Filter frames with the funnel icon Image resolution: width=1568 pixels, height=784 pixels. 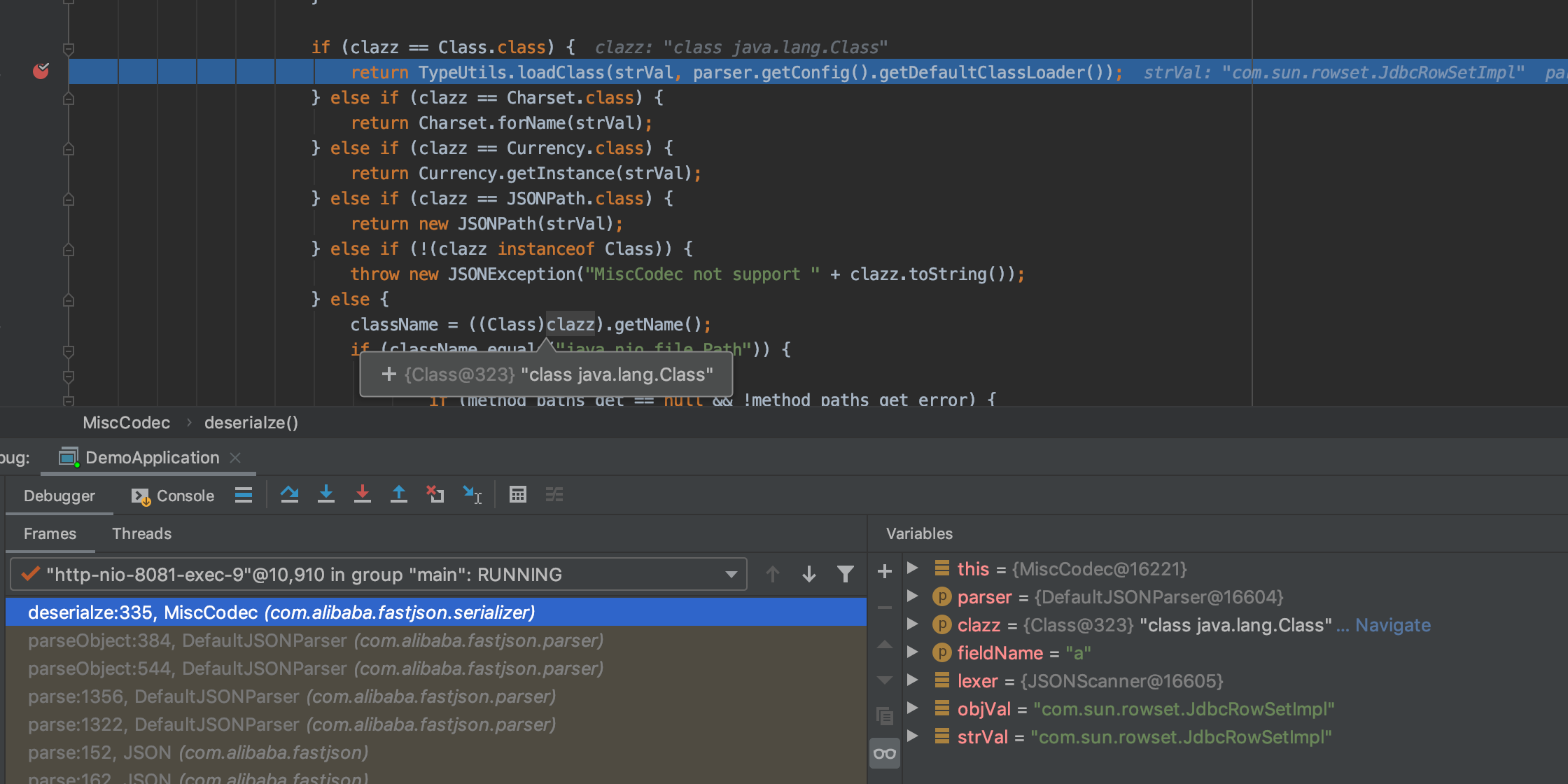point(846,574)
